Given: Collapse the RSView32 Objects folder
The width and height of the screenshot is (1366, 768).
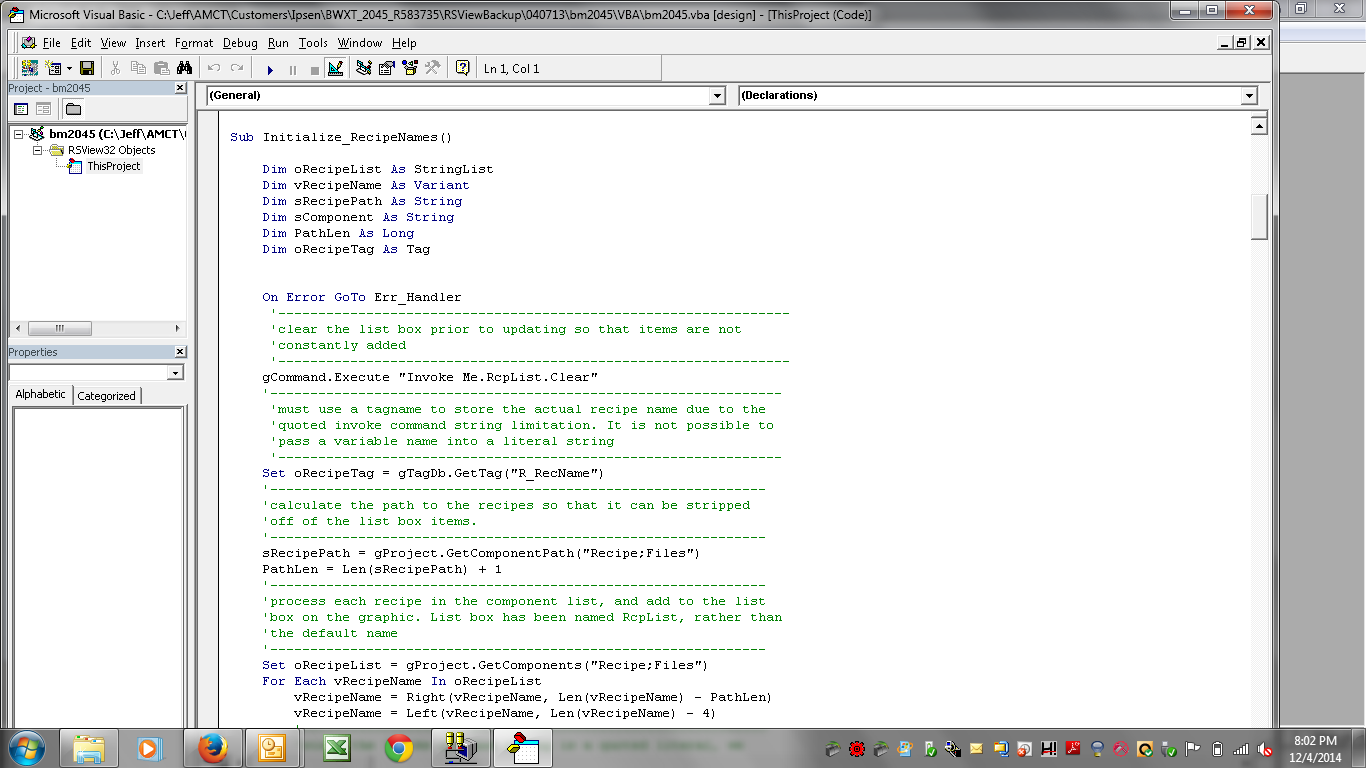Looking at the screenshot, I should coord(38,150).
